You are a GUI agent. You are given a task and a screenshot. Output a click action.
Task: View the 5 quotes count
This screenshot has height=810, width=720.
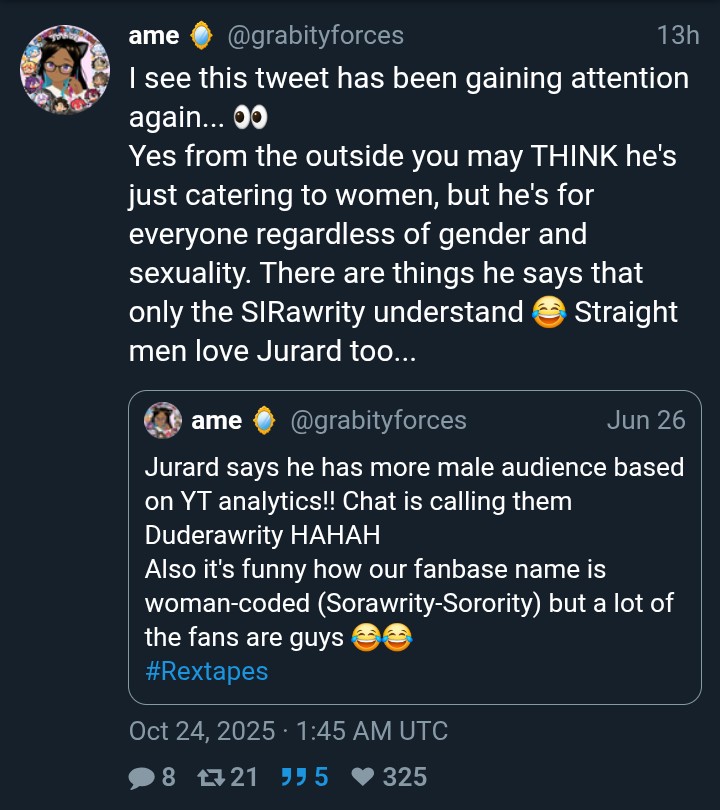(321, 777)
